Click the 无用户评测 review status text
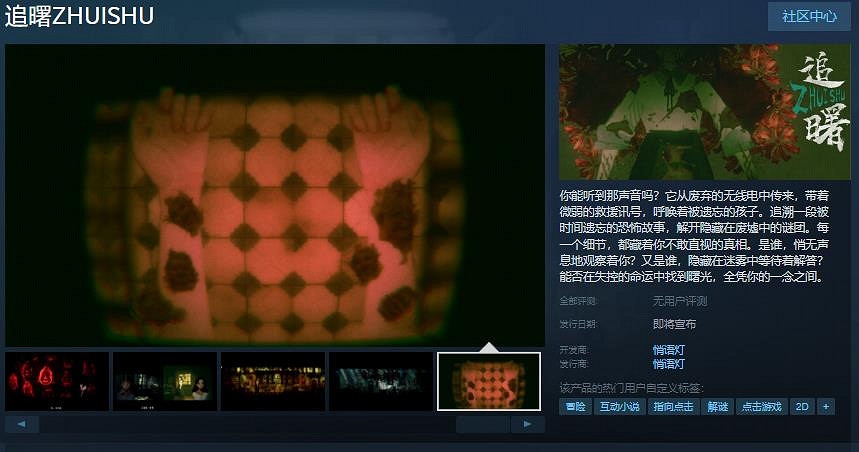Image resolution: width=859 pixels, height=452 pixels. tap(679, 301)
